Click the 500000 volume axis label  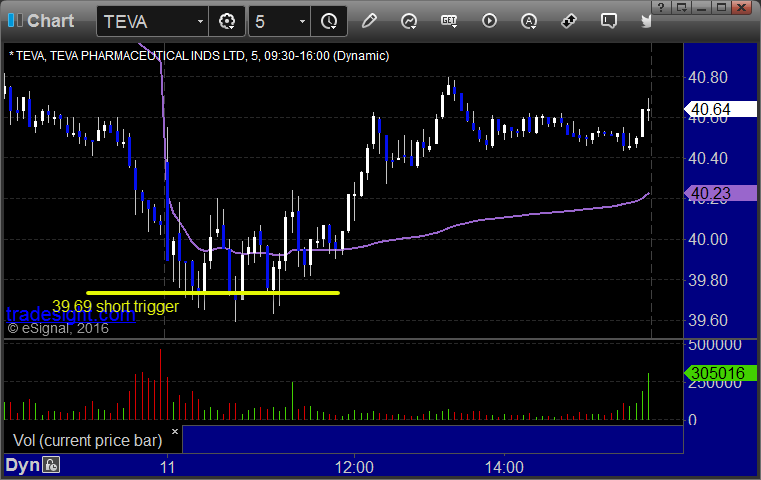[x=715, y=345]
